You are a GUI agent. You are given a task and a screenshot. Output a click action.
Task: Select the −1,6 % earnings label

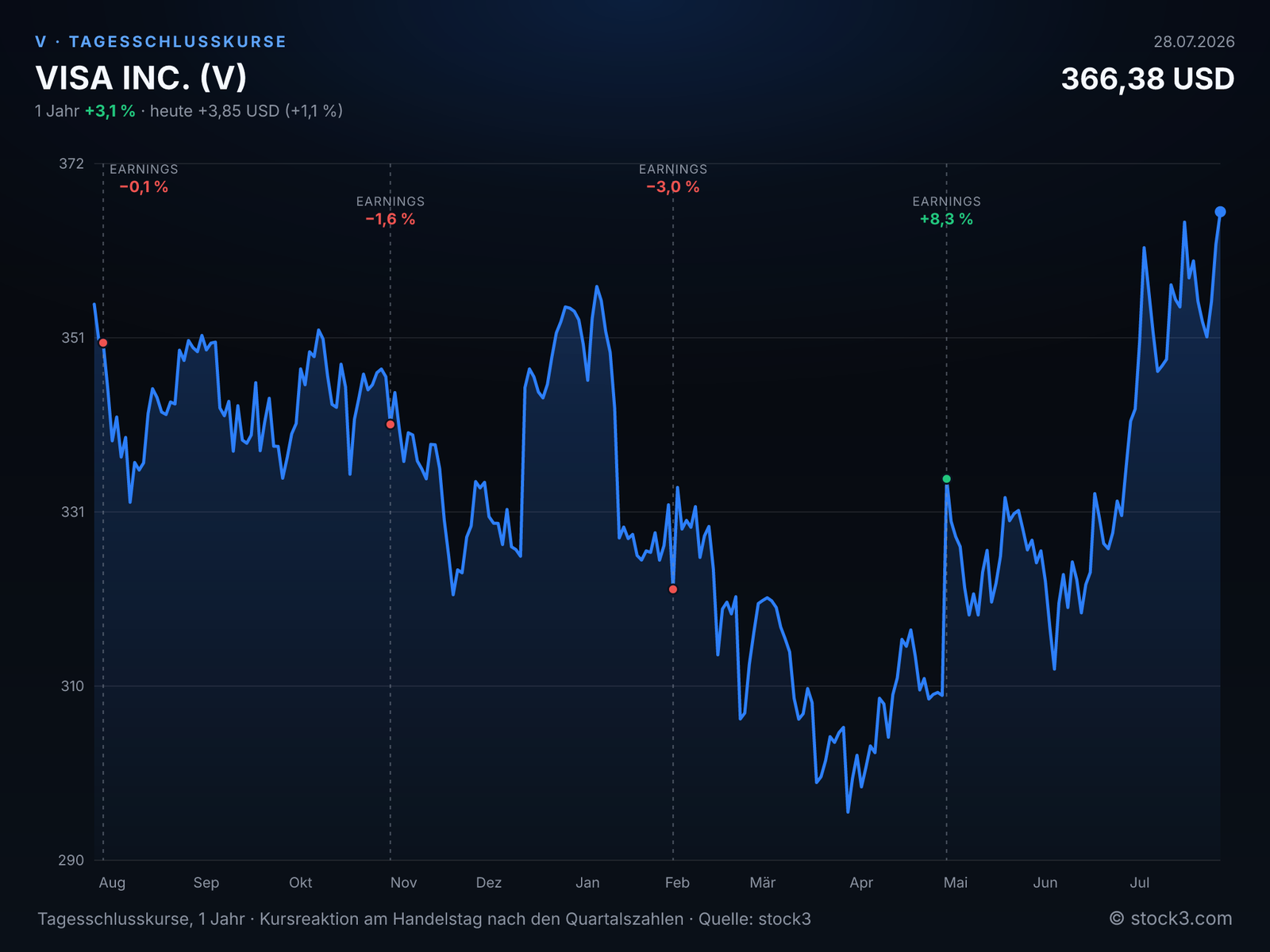click(x=391, y=219)
